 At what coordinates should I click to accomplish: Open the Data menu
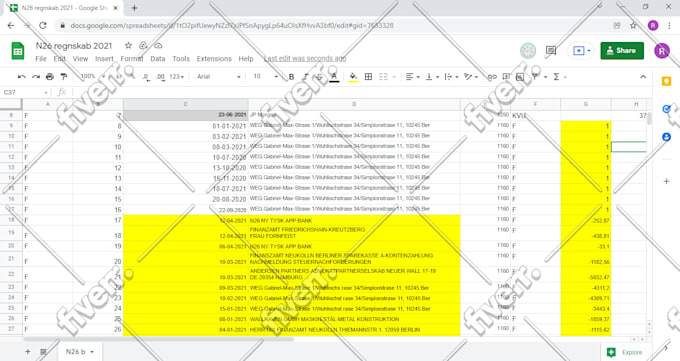point(158,59)
